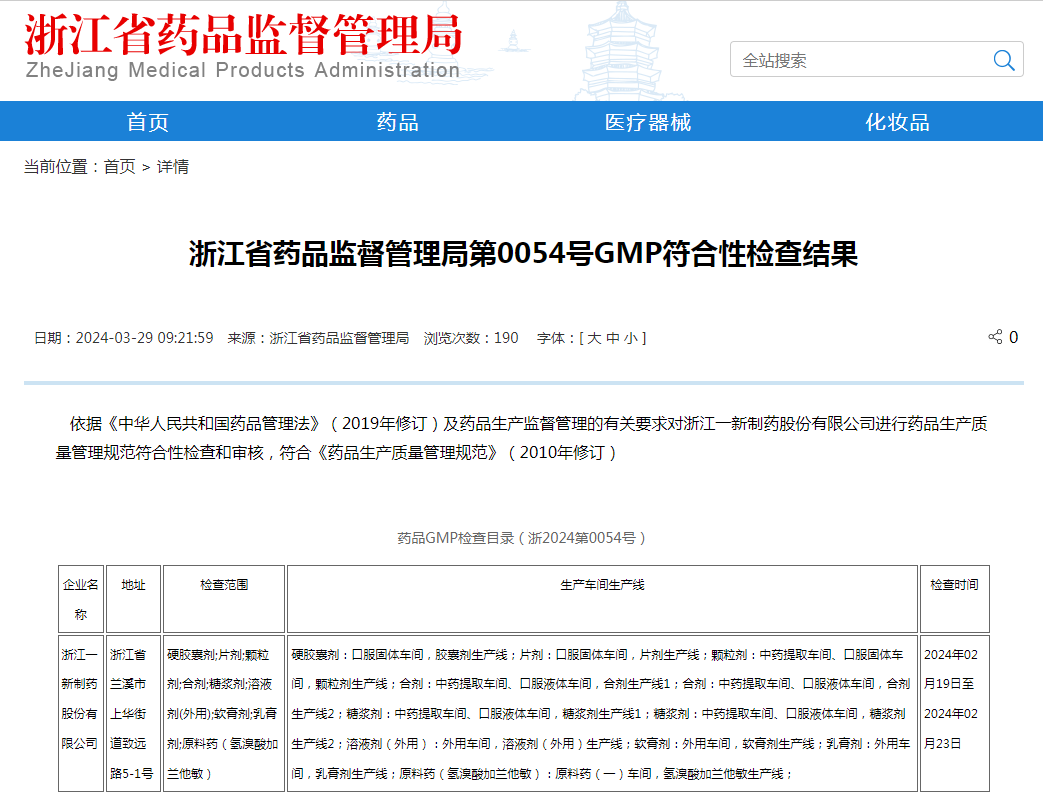Click the 详情 breadcrumb text
This screenshot has width=1043, height=806.
click(x=173, y=166)
